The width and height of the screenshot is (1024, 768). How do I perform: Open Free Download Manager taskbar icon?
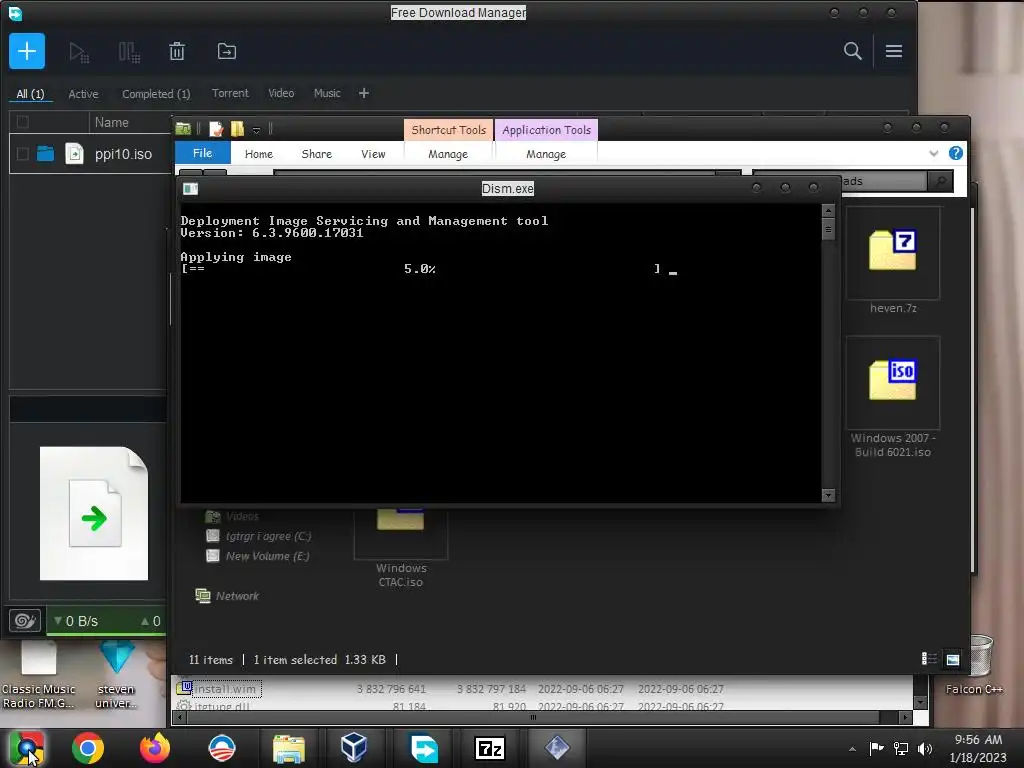[x=424, y=748]
